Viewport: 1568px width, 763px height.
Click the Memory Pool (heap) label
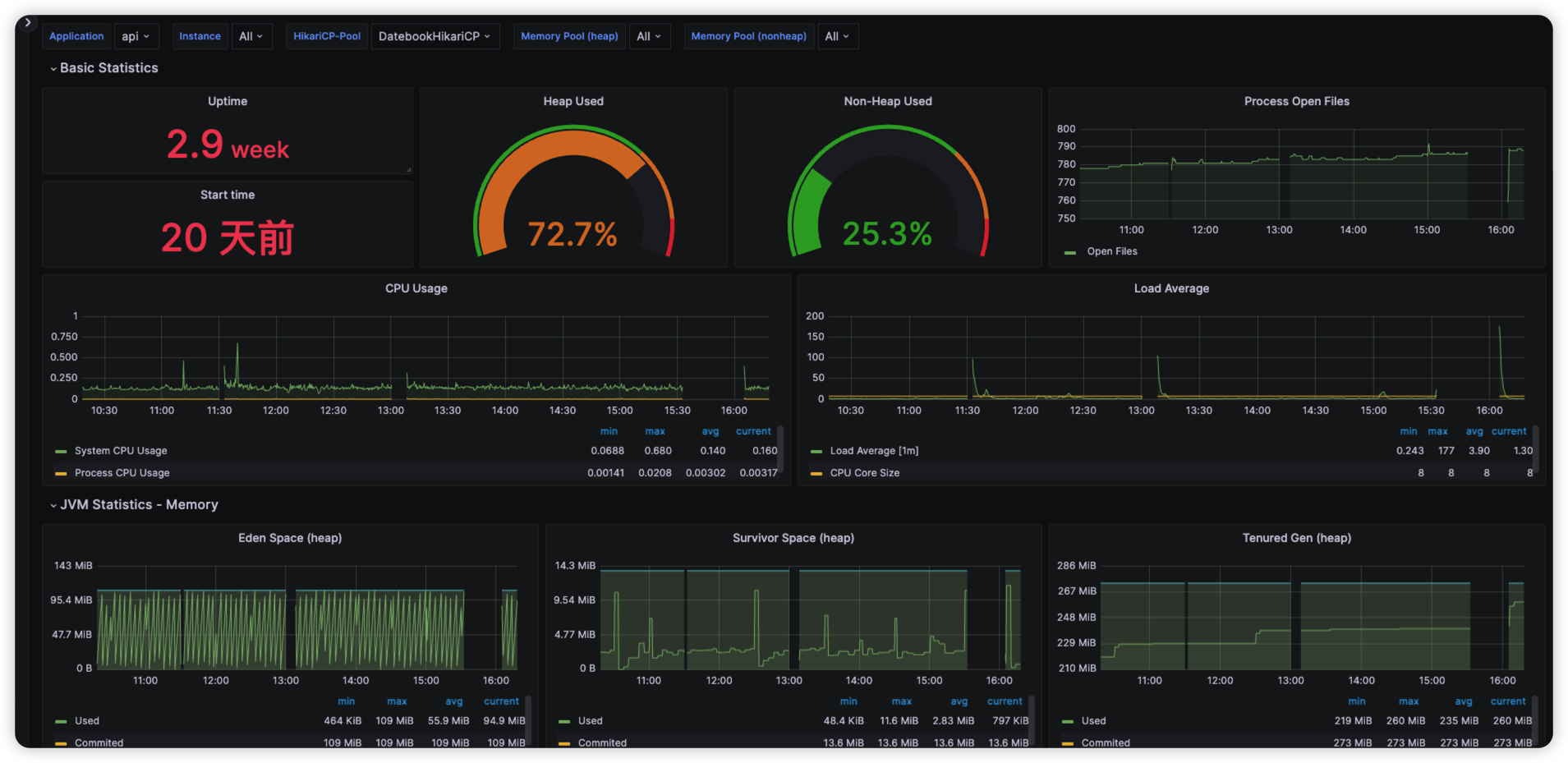click(569, 36)
